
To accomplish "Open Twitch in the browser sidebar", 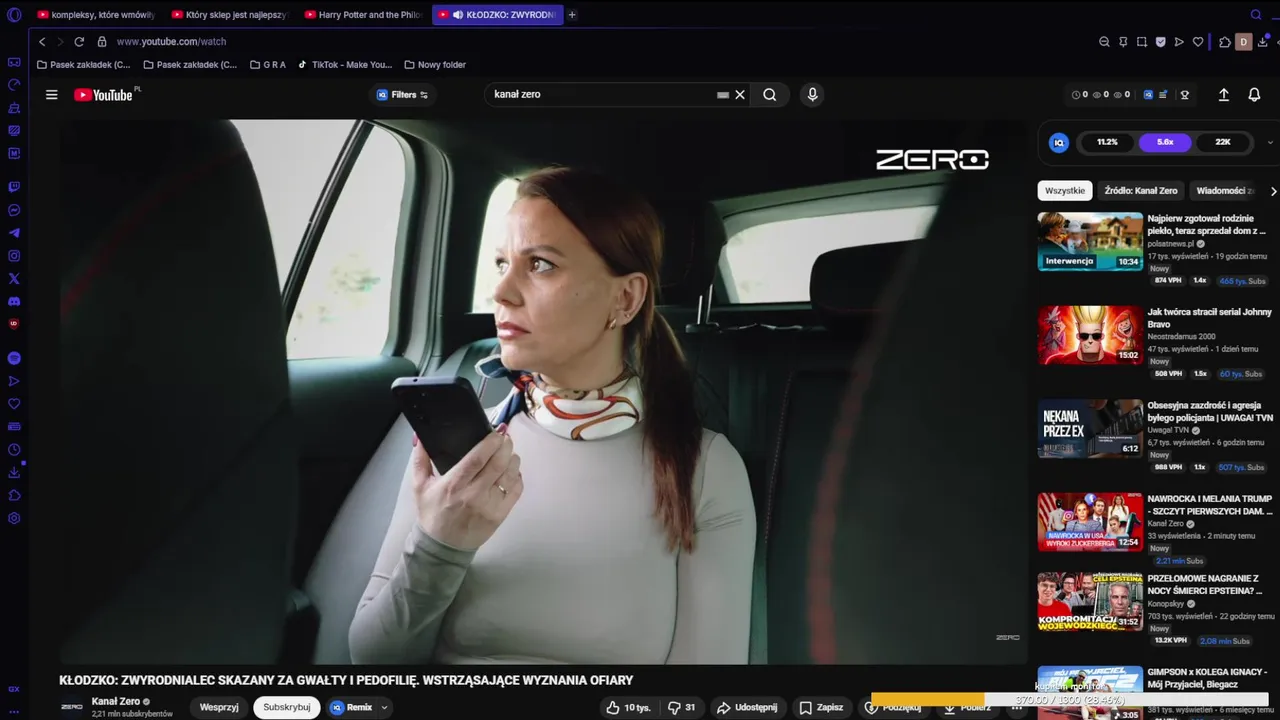I will click(14, 187).
